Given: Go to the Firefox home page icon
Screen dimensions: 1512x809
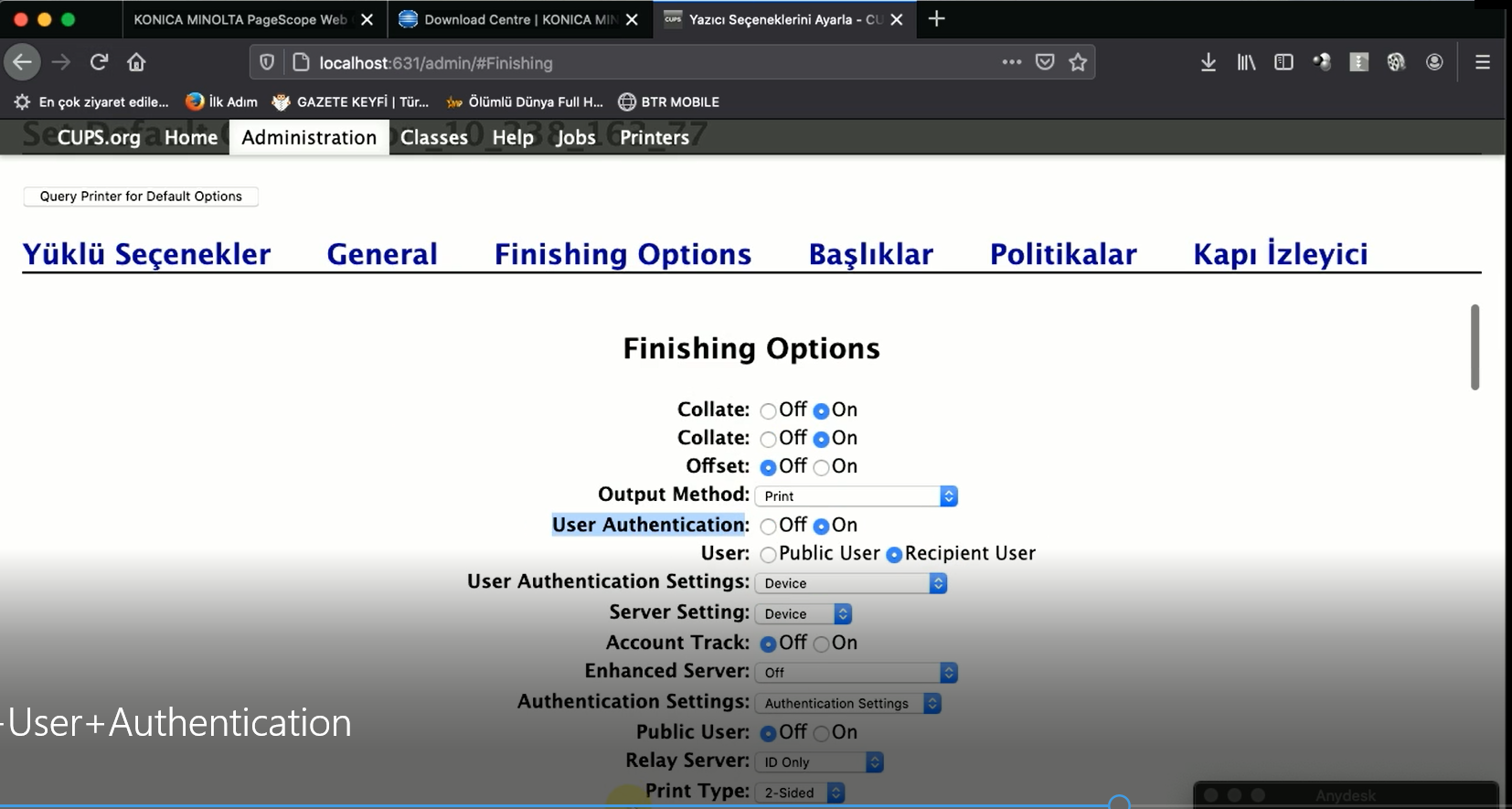Looking at the screenshot, I should (x=136, y=62).
